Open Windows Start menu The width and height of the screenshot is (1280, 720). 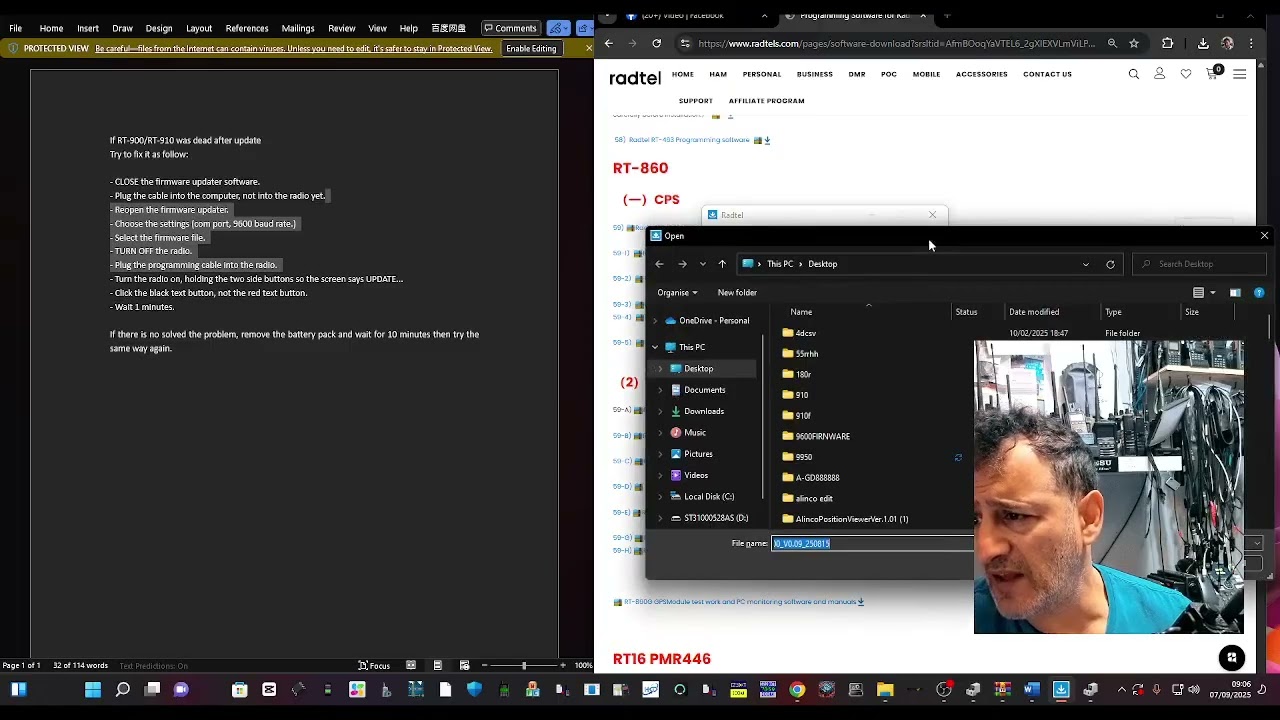pos(93,689)
